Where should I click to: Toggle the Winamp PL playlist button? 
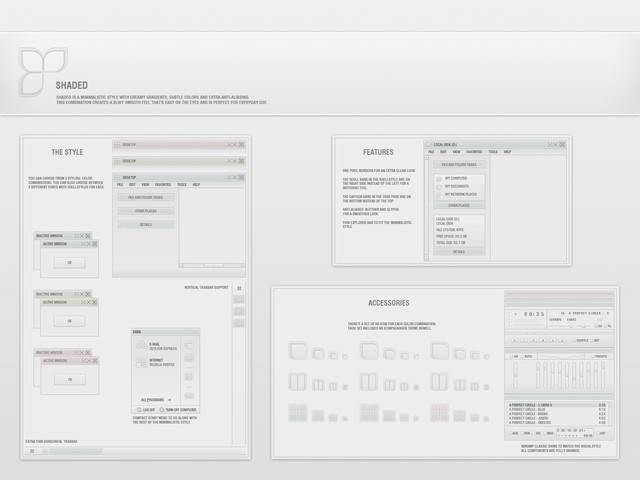(608, 326)
